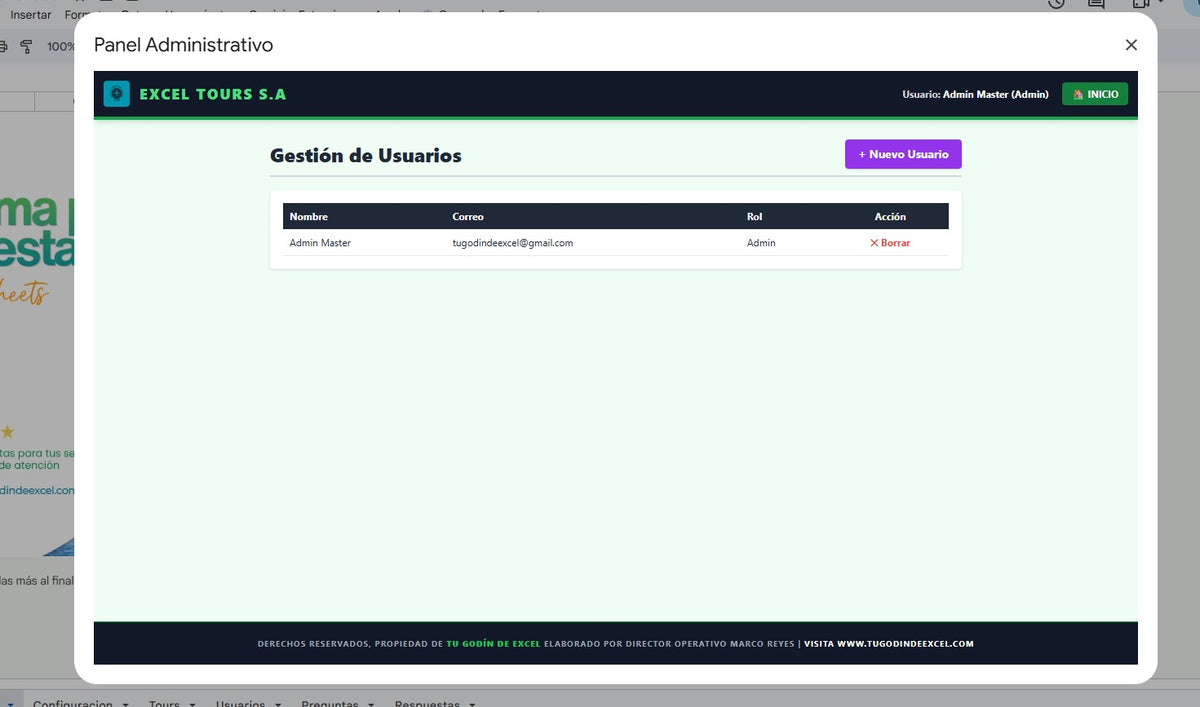
Task: Click the Nombre column header
Action: pyautogui.click(x=309, y=217)
